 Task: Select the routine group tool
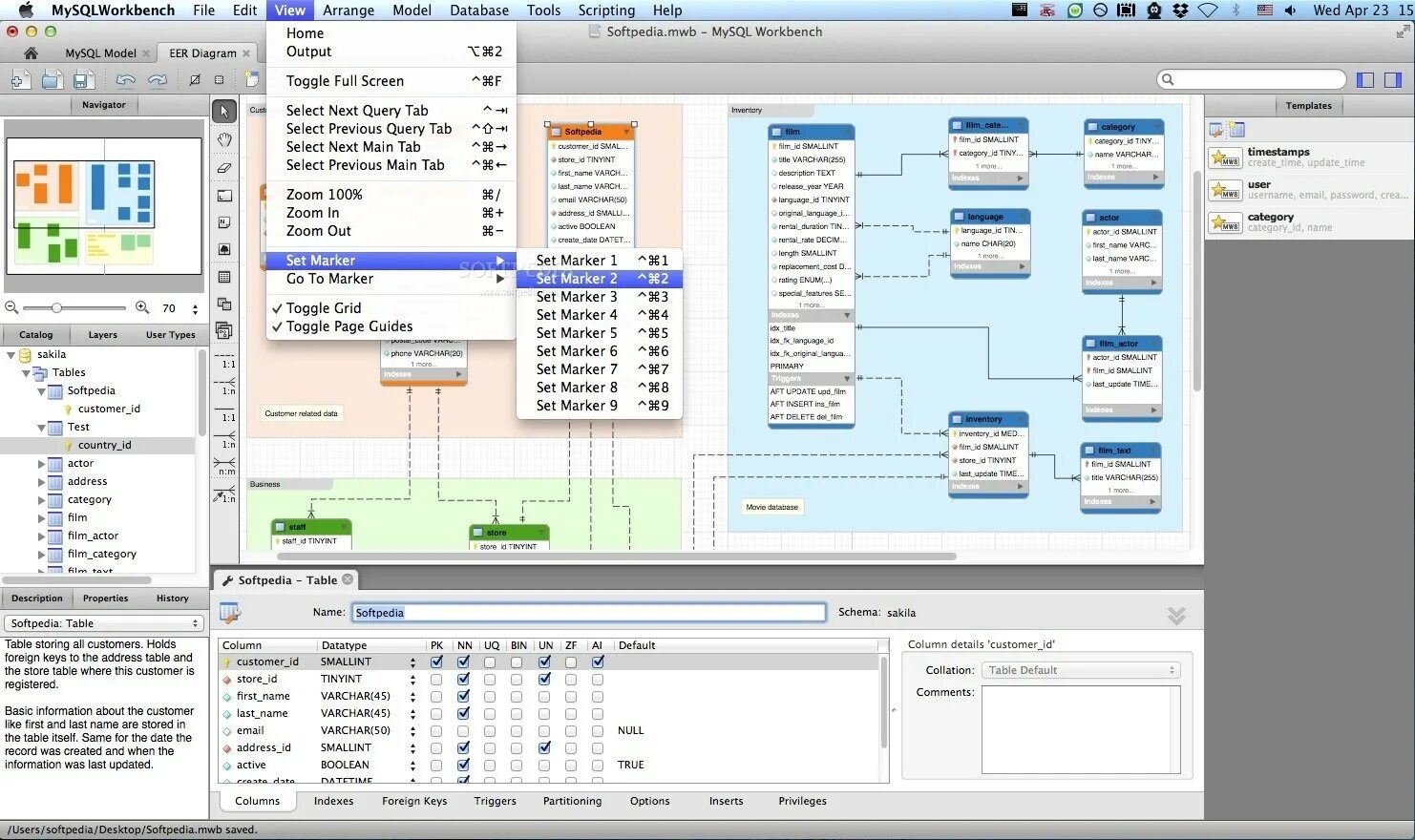224,331
